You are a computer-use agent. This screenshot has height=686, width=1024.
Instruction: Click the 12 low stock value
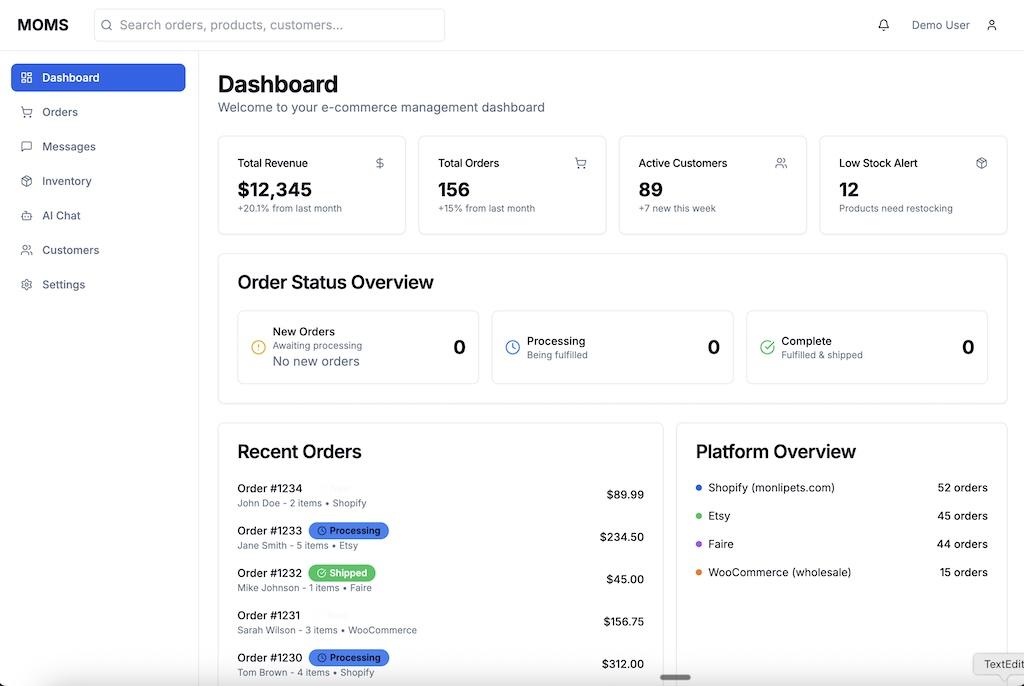click(x=848, y=189)
